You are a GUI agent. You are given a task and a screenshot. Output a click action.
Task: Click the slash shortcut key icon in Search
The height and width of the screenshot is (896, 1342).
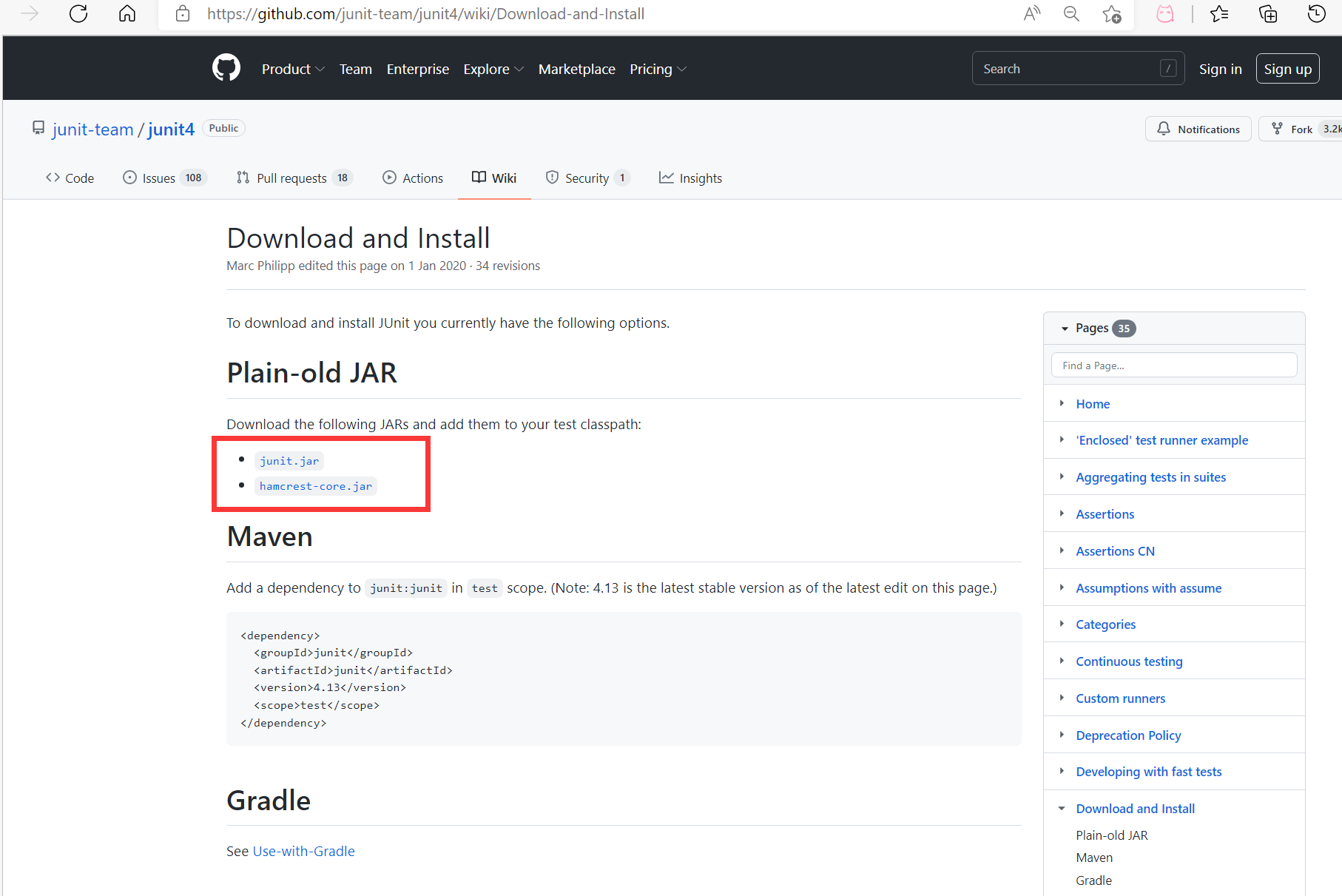1168,68
